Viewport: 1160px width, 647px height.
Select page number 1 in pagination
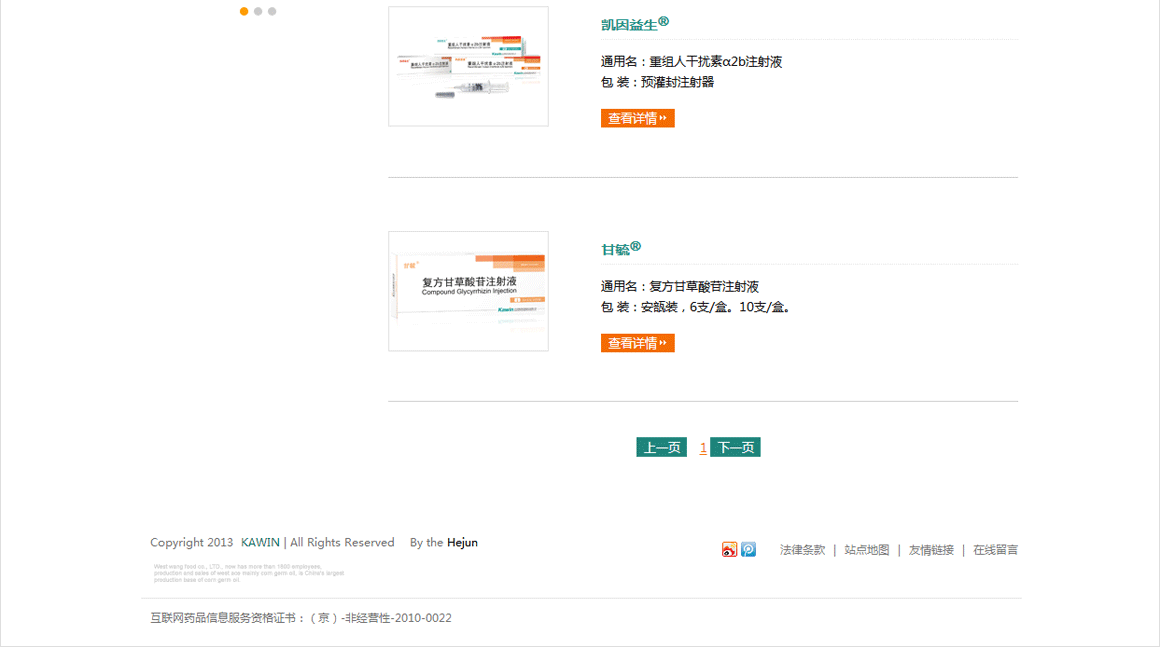pyautogui.click(x=703, y=447)
